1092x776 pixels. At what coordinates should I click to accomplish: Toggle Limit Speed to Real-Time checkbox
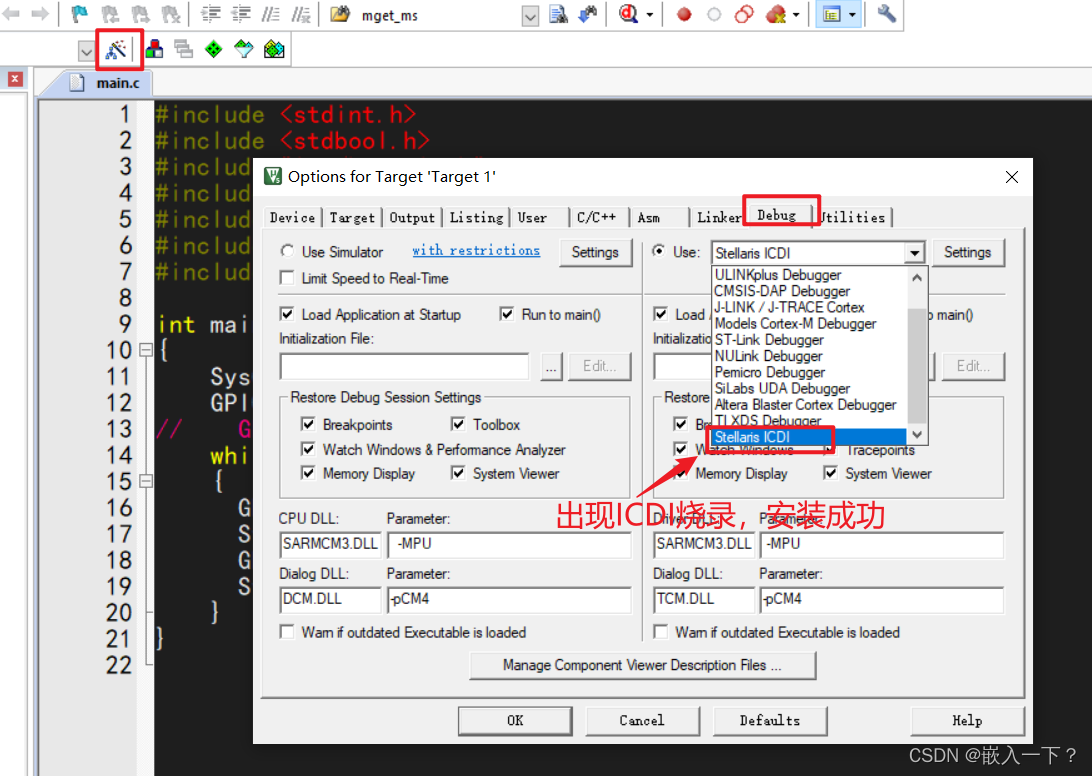(x=286, y=278)
